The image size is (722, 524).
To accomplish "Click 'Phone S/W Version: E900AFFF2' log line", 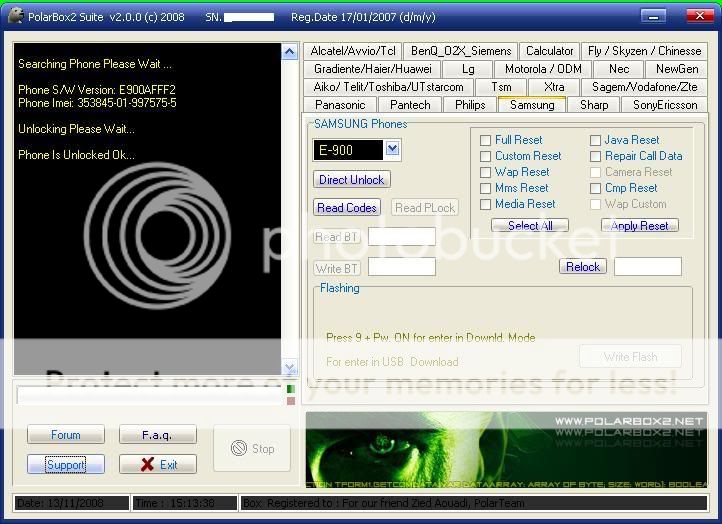I will click(97, 90).
